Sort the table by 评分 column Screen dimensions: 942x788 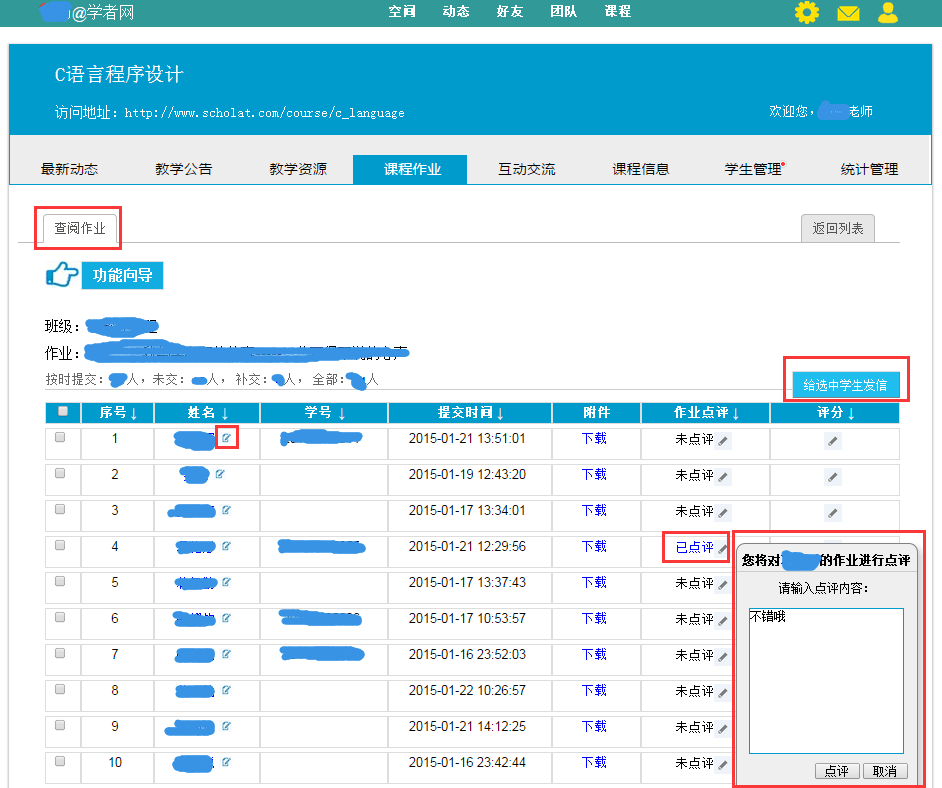(851, 413)
